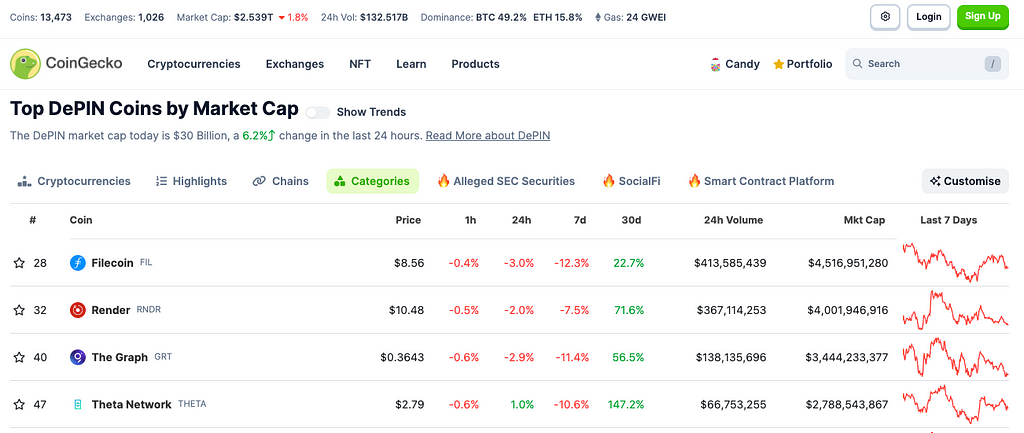Select the Categories tab
1024x433 pixels.
(372, 181)
